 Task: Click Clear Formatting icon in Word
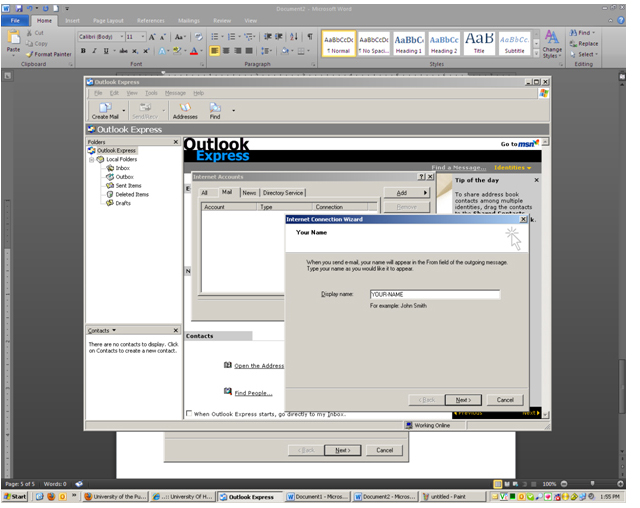(x=198, y=37)
